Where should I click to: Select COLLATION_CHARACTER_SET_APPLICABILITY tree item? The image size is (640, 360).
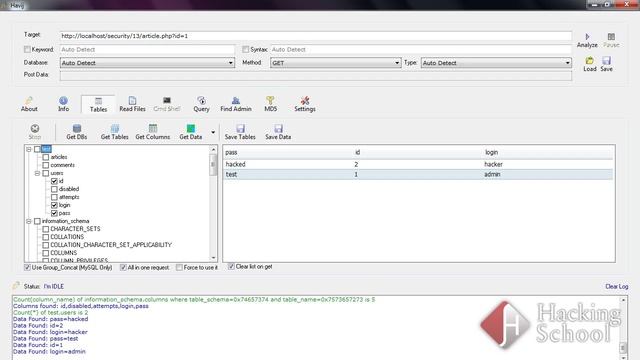pos(111,245)
